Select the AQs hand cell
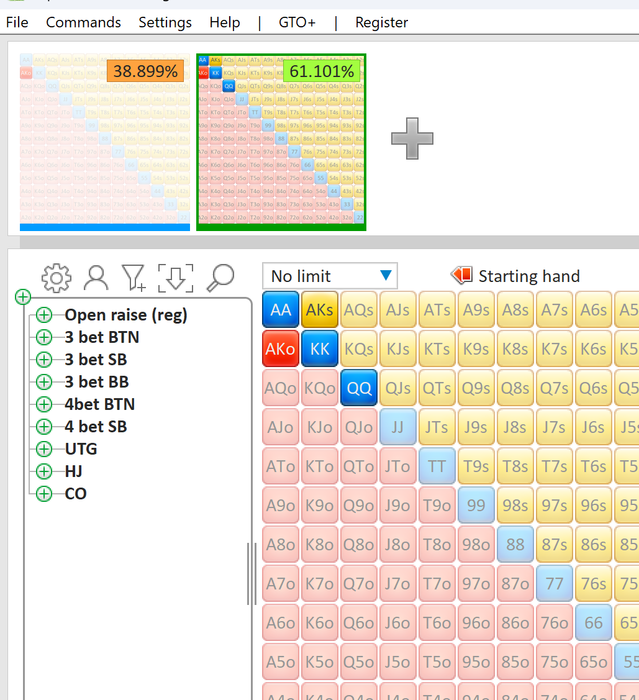 pos(359,309)
